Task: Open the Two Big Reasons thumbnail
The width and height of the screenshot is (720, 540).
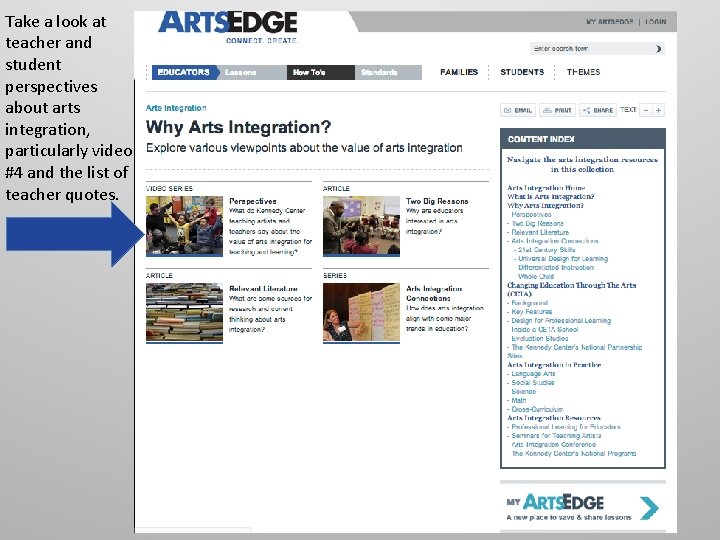Action: coord(361,226)
